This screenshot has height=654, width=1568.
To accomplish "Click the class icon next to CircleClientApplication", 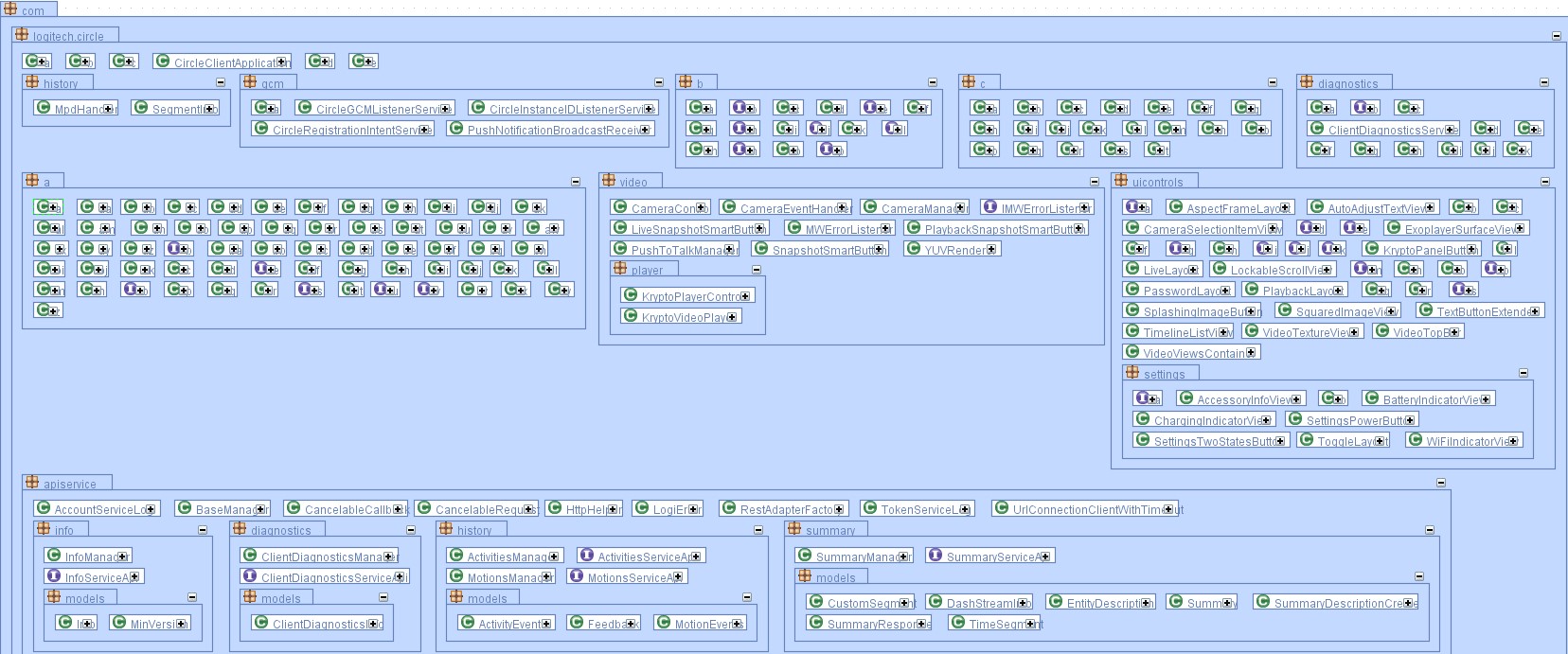I will point(162,61).
